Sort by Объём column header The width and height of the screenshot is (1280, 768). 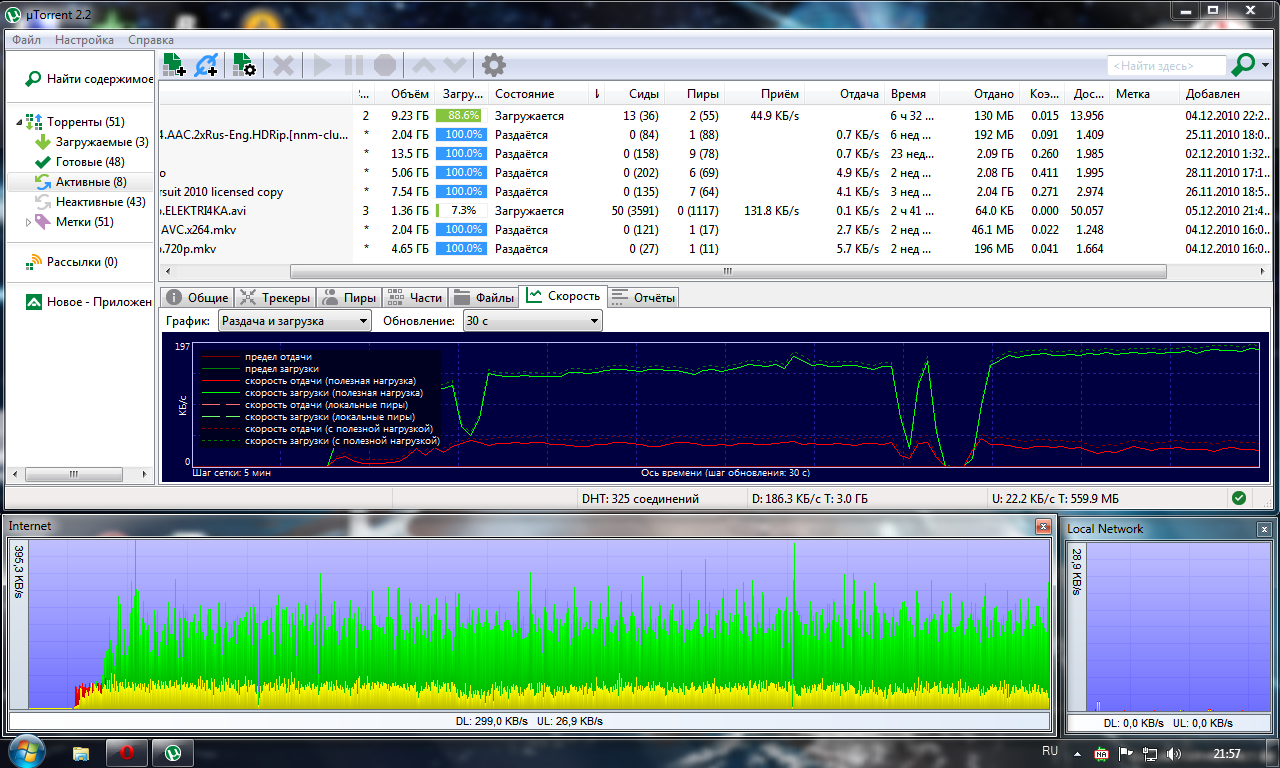pos(409,94)
